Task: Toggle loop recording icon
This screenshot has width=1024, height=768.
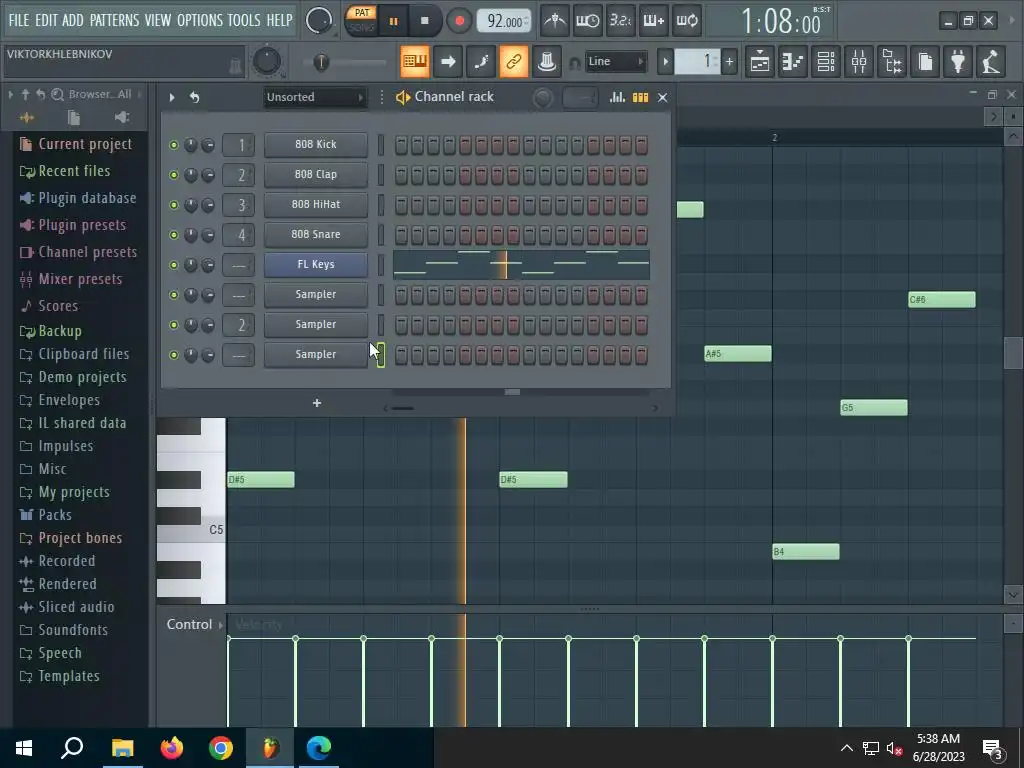Action: [686, 21]
